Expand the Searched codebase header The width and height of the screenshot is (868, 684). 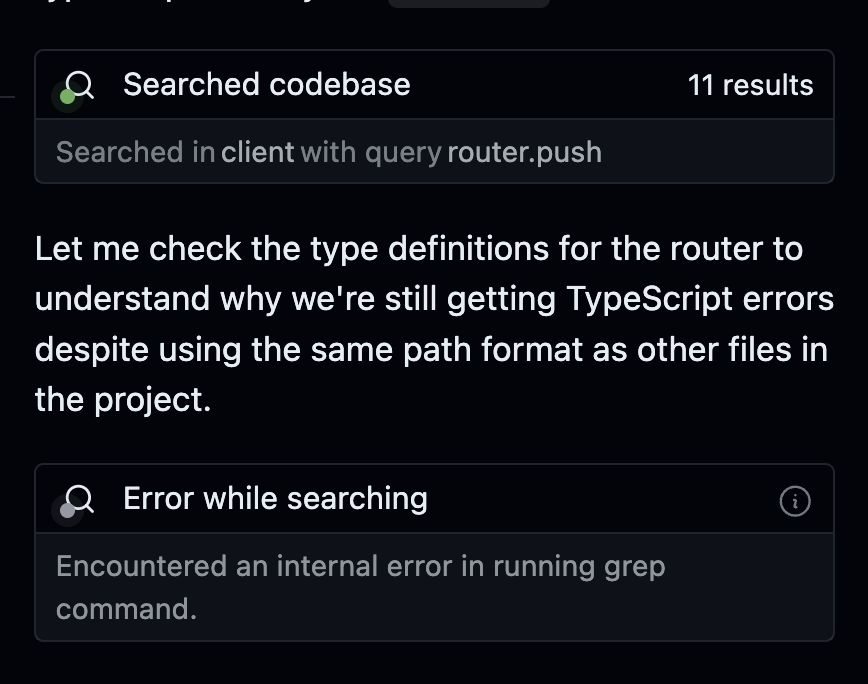coord(434,85)
